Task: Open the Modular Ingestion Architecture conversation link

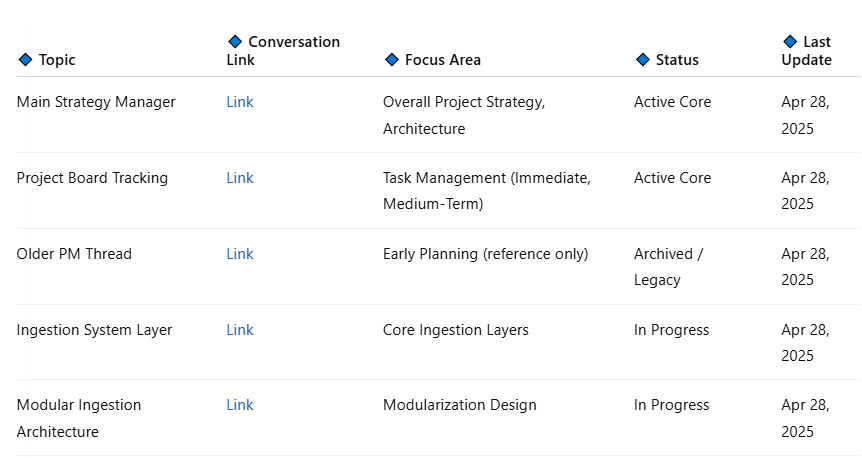Action: (x=240, y=405)
